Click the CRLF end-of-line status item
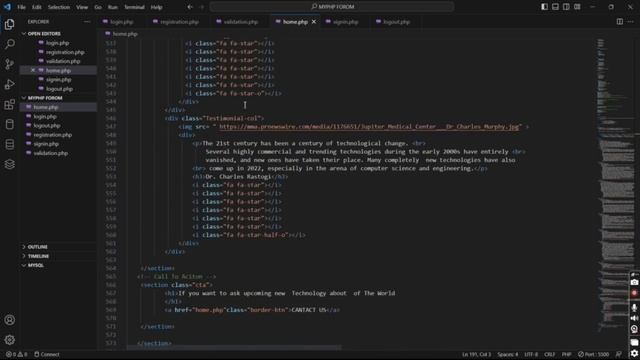640x360 pixels. tap(549, 354)
